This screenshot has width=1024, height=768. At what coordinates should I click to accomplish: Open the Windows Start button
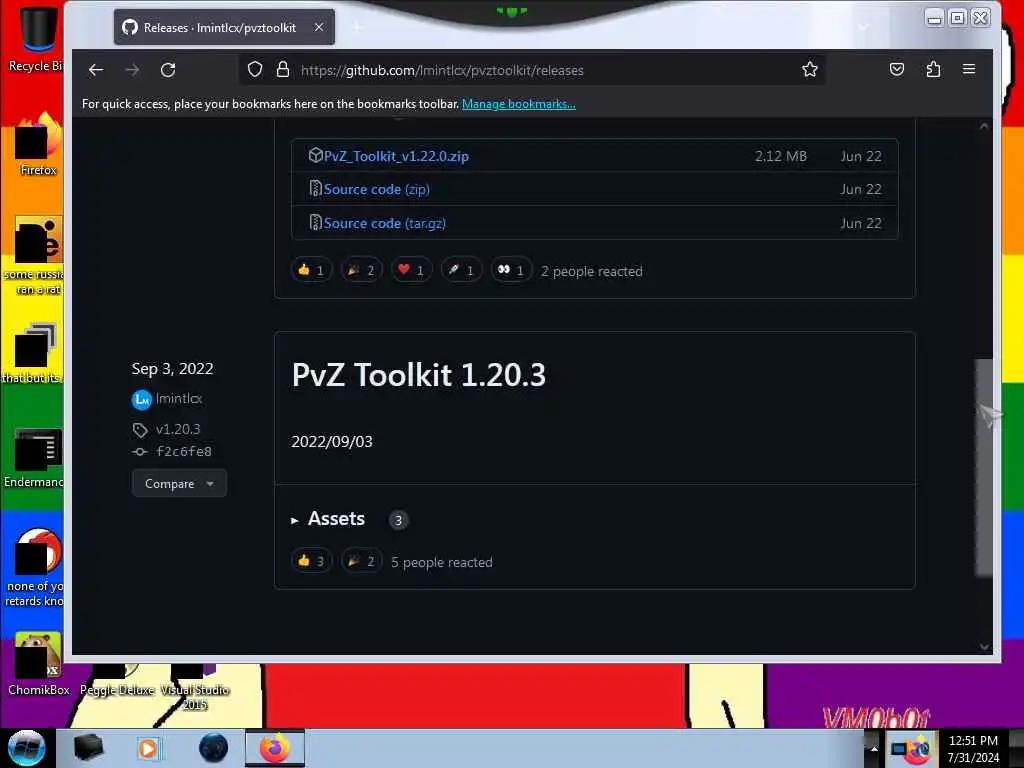27,748
